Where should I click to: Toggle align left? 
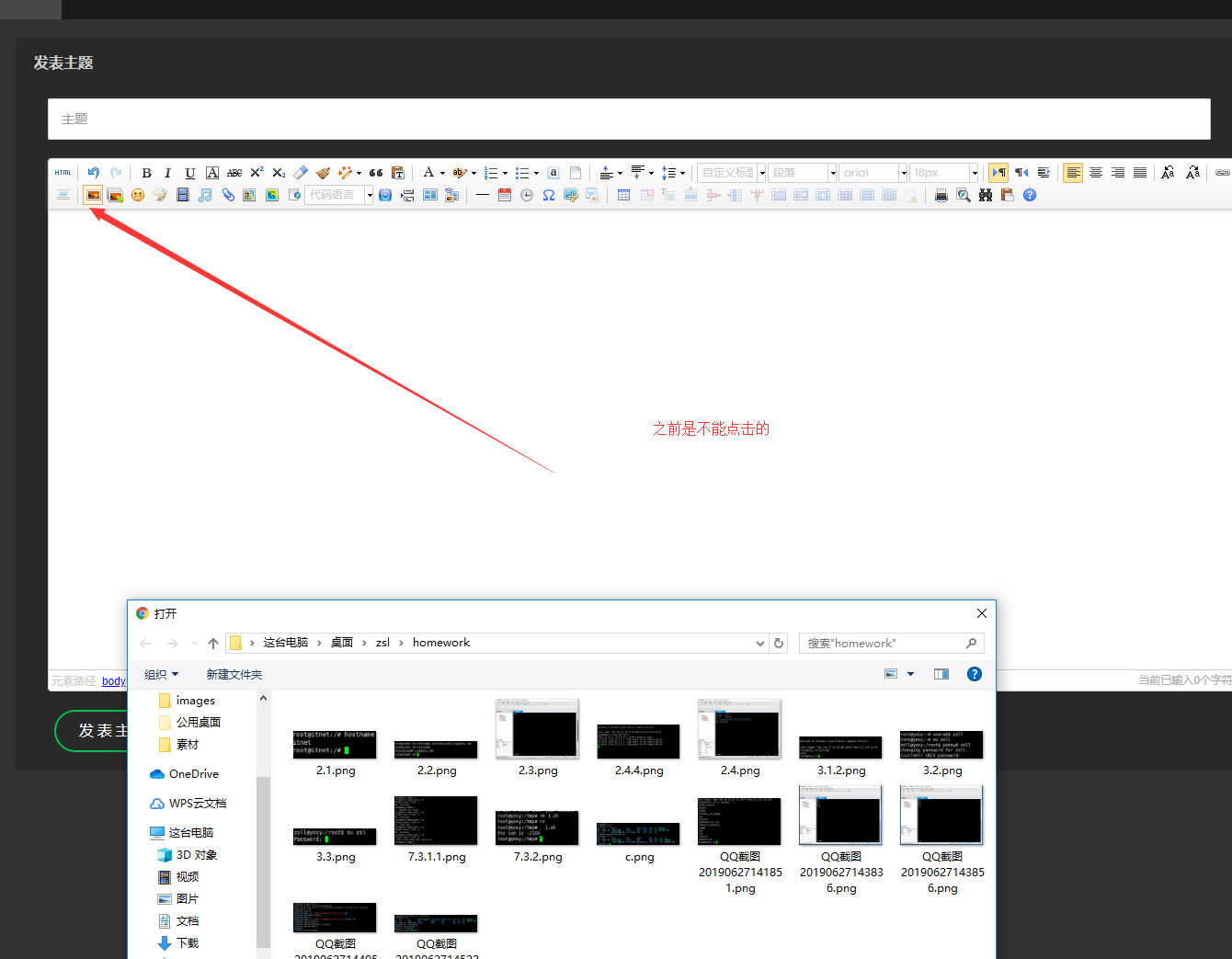tap(1073, 173)
